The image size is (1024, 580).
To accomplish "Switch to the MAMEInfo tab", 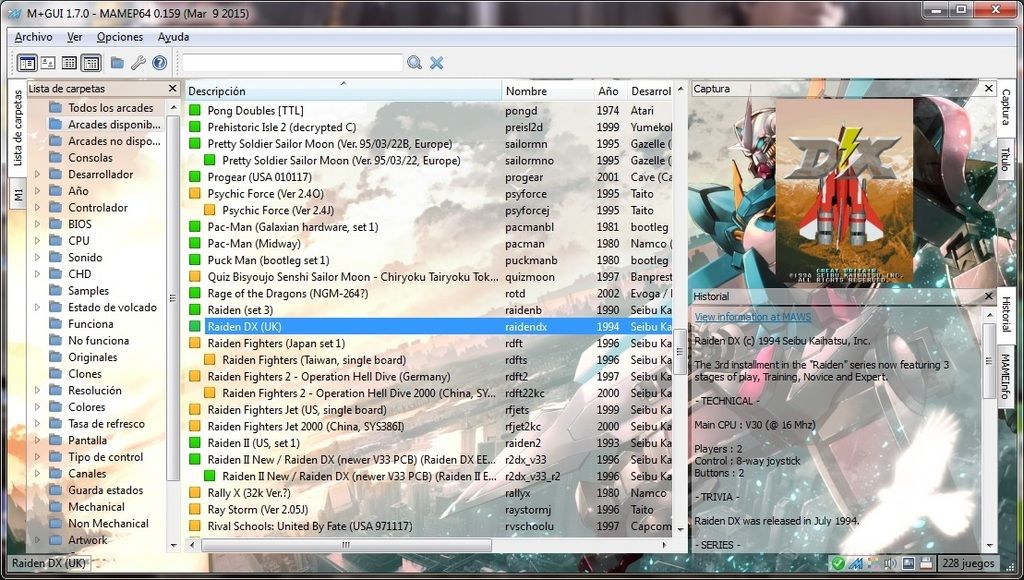I will (x=1006, y=377).
